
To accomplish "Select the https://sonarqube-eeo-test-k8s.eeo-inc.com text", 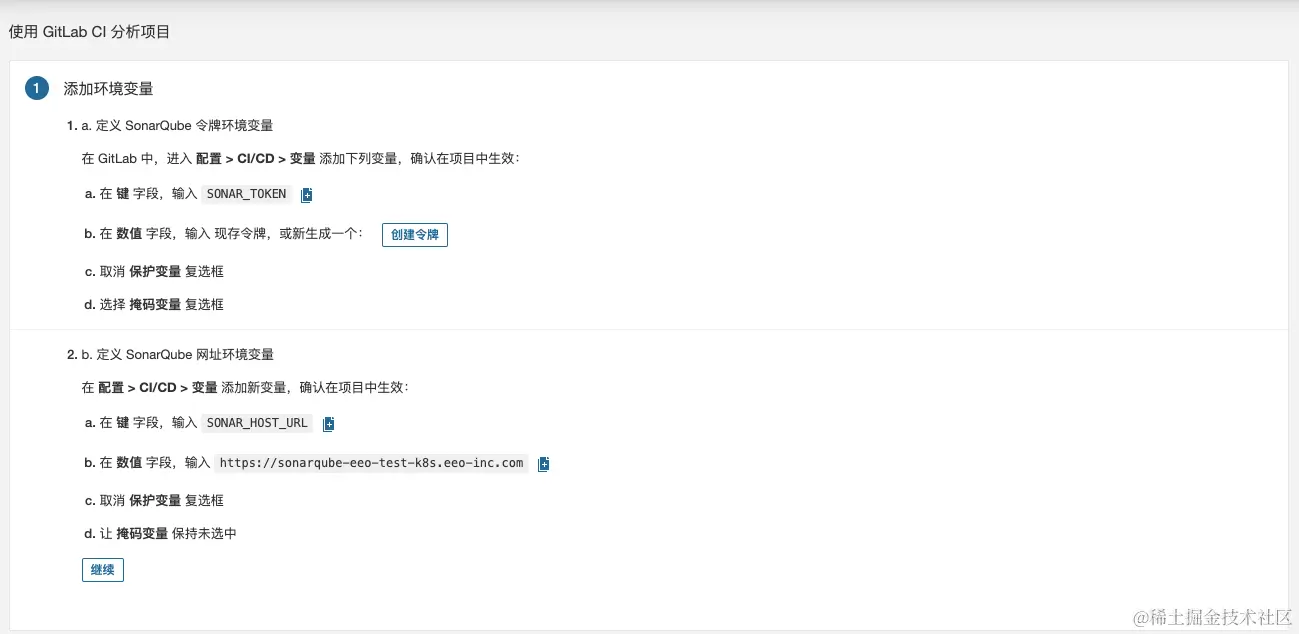I will pos(372,463).
